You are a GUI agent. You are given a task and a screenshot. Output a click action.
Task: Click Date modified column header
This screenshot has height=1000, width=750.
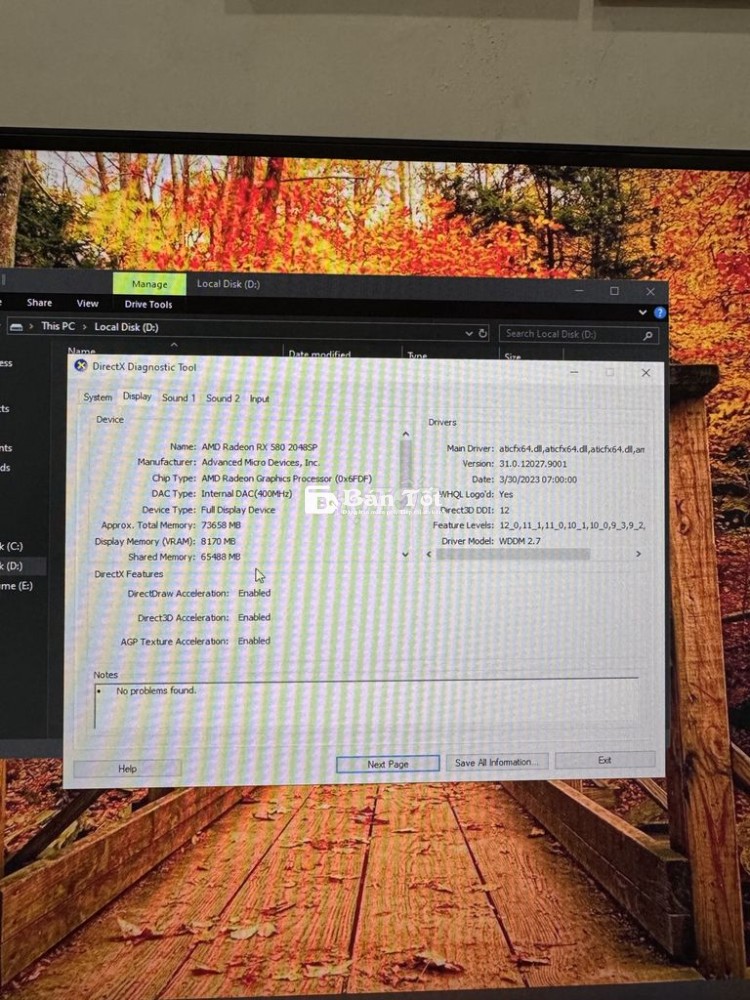tap(320, 354)
